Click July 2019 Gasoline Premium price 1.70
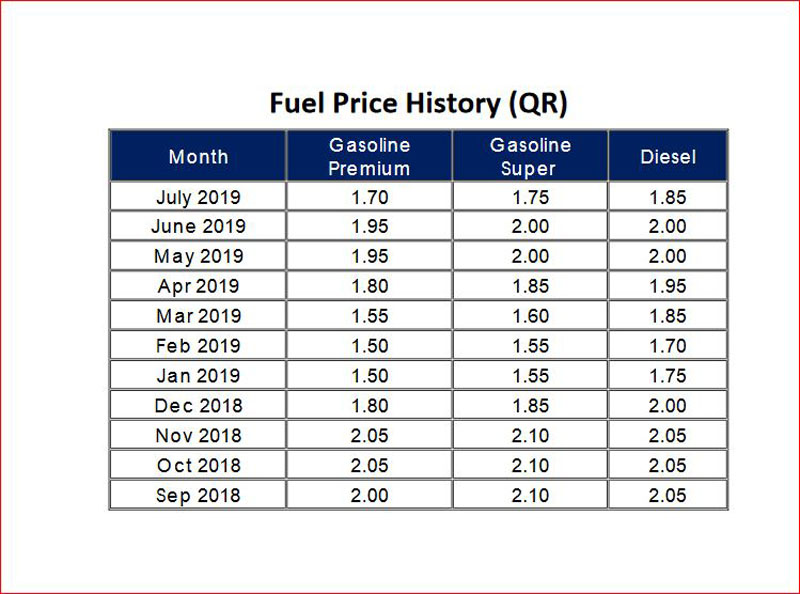Image resolution: width=800 pixels, height=594 pixels. 369,197
